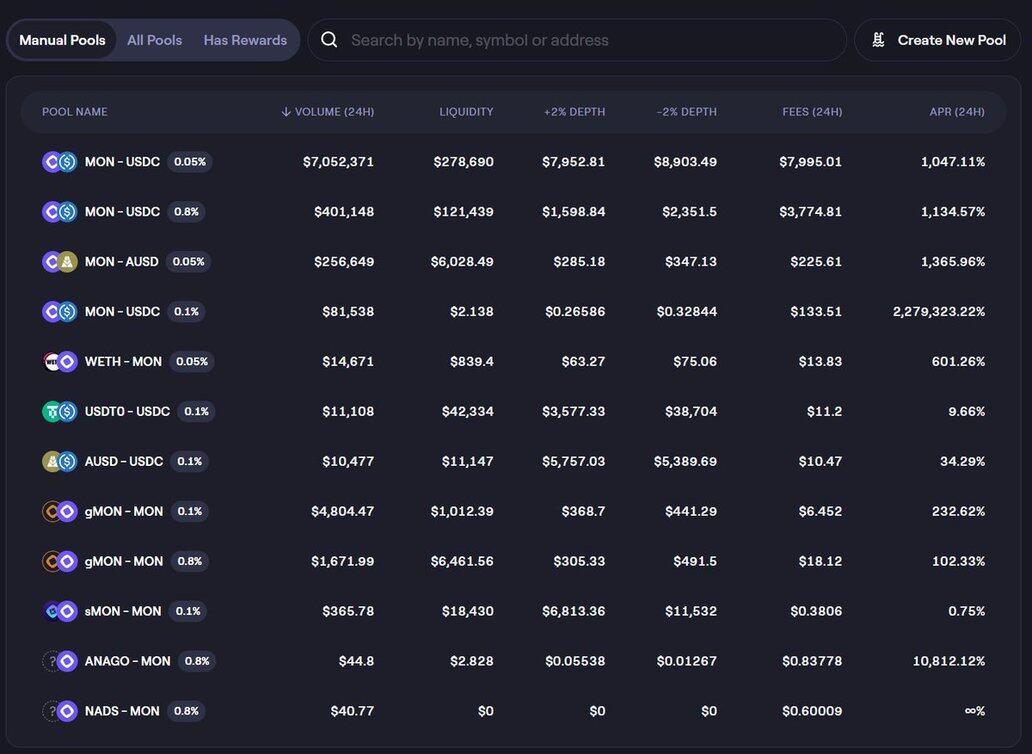Sort pools by Volume (24H) column

pos(328,112)
